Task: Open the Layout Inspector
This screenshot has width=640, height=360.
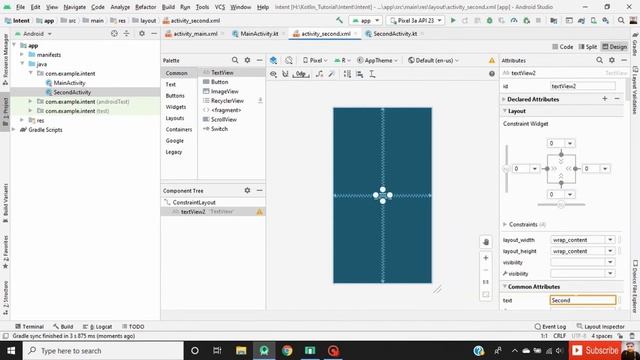Action: 600,327
